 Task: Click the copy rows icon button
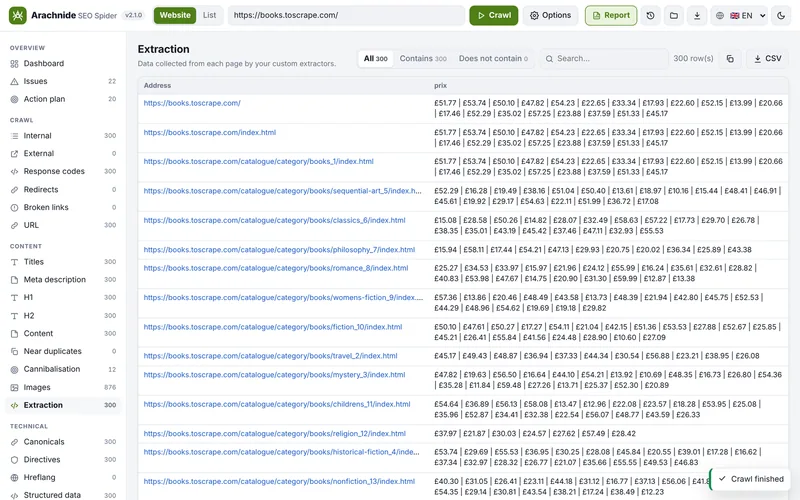coord(730,59)
